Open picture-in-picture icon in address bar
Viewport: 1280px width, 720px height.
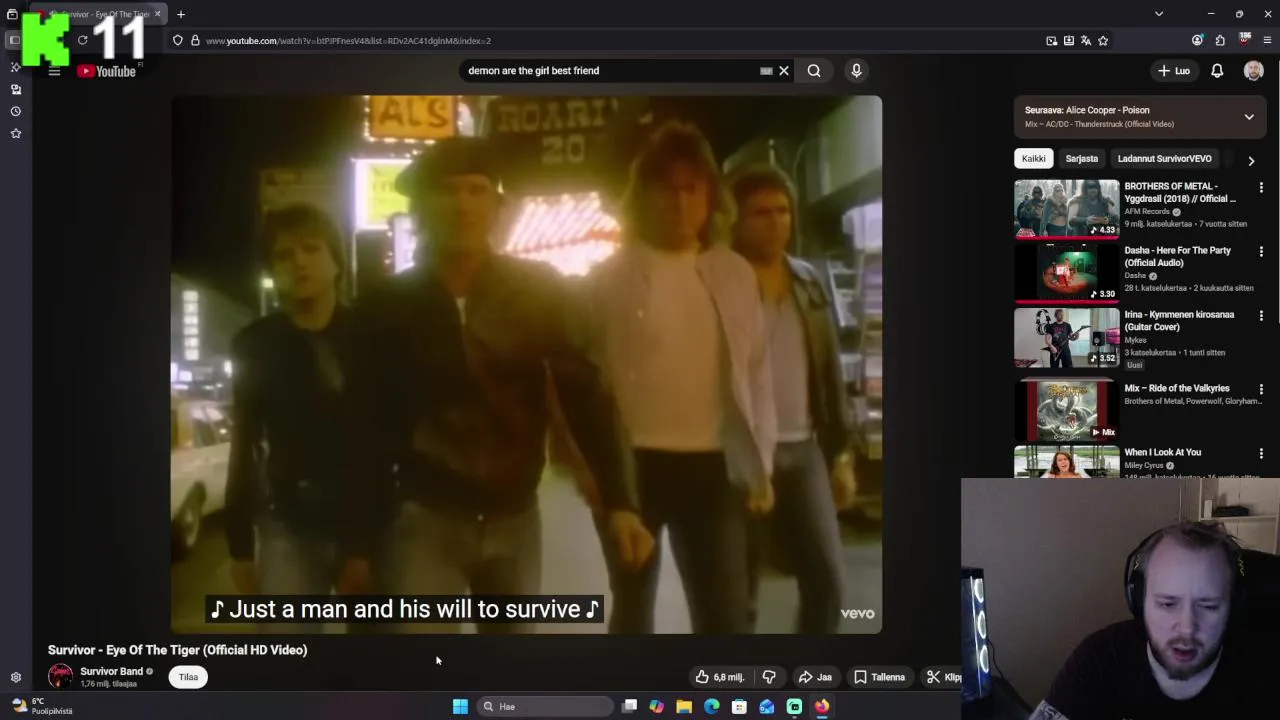click(1052, 41)
